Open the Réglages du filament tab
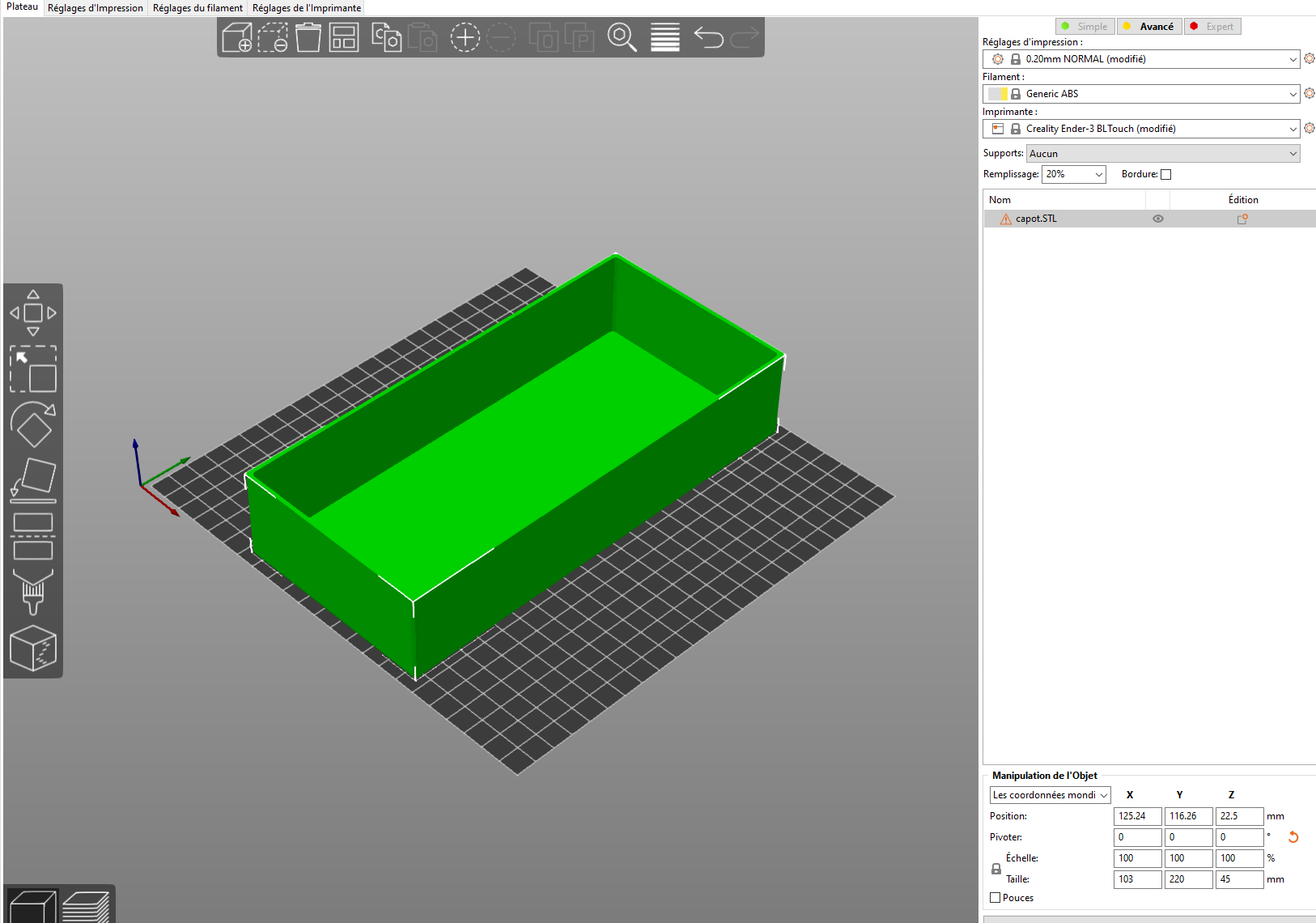 pos(197,8)
